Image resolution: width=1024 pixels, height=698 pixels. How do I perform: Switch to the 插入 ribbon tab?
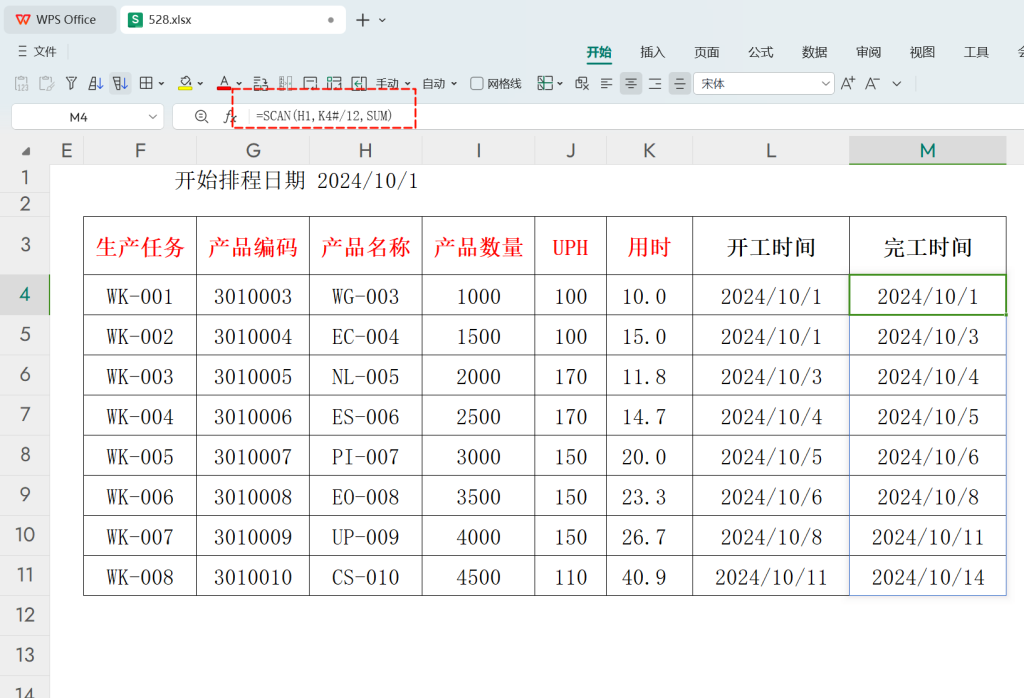[652, 52]
